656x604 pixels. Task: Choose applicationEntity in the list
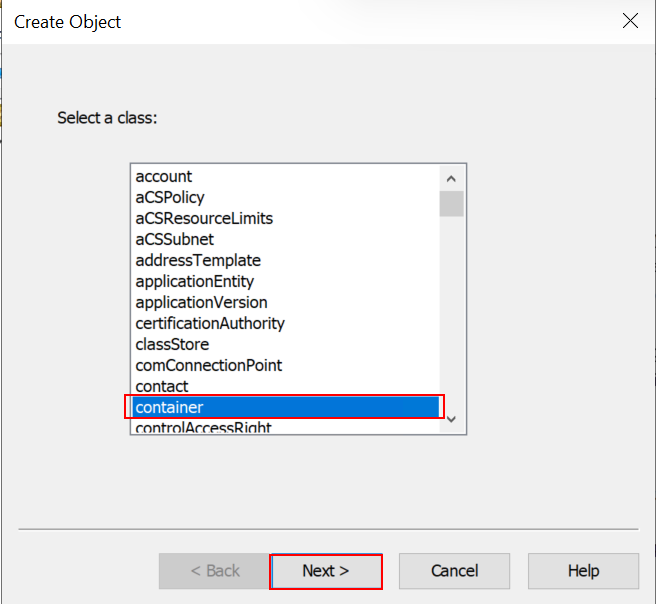195,282
